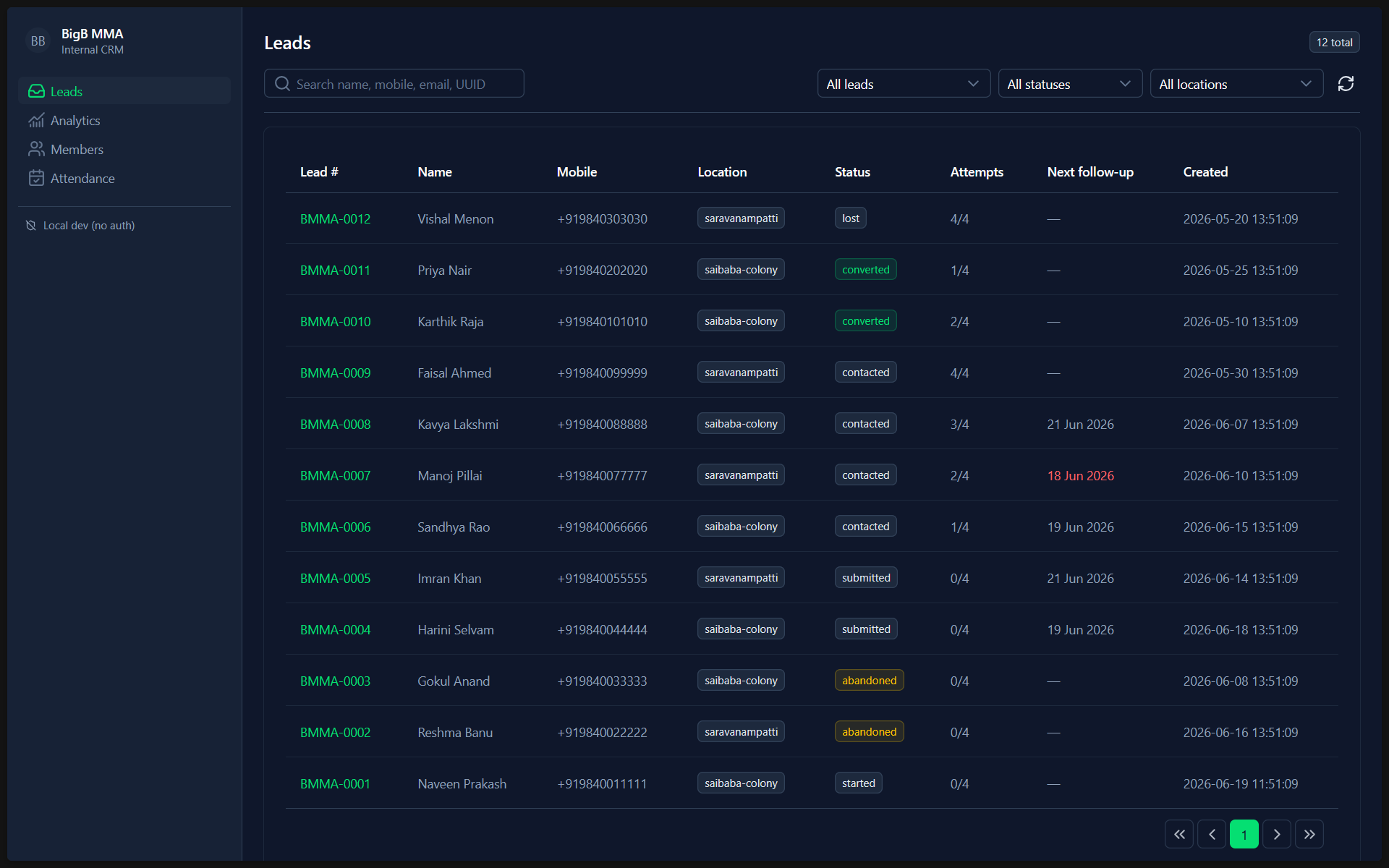Open lead BMMA-0008
The image size is (1389, 868).
(335, 424)
